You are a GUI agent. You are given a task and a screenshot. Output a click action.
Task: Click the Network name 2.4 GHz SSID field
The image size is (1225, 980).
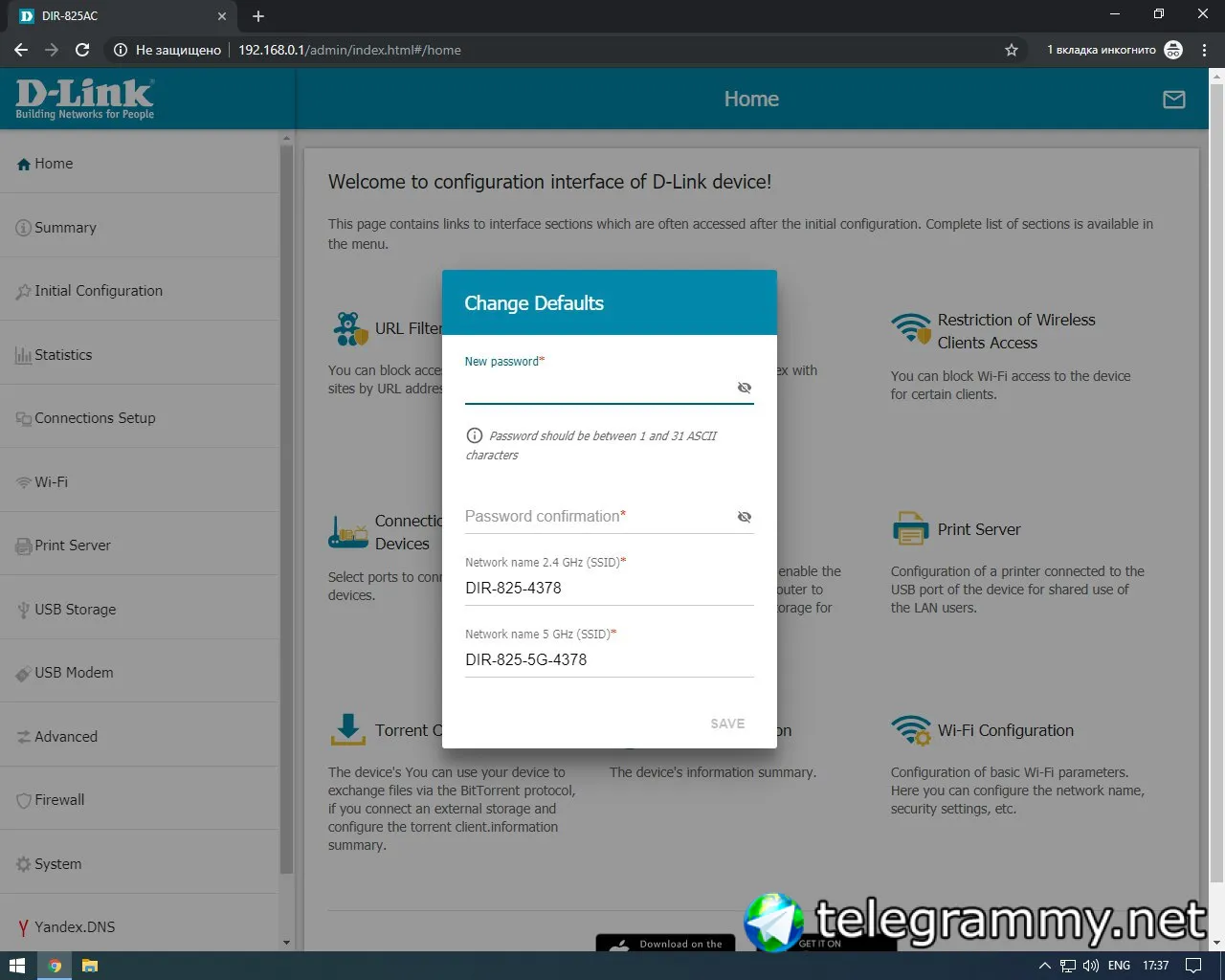(x=610, y=589)
